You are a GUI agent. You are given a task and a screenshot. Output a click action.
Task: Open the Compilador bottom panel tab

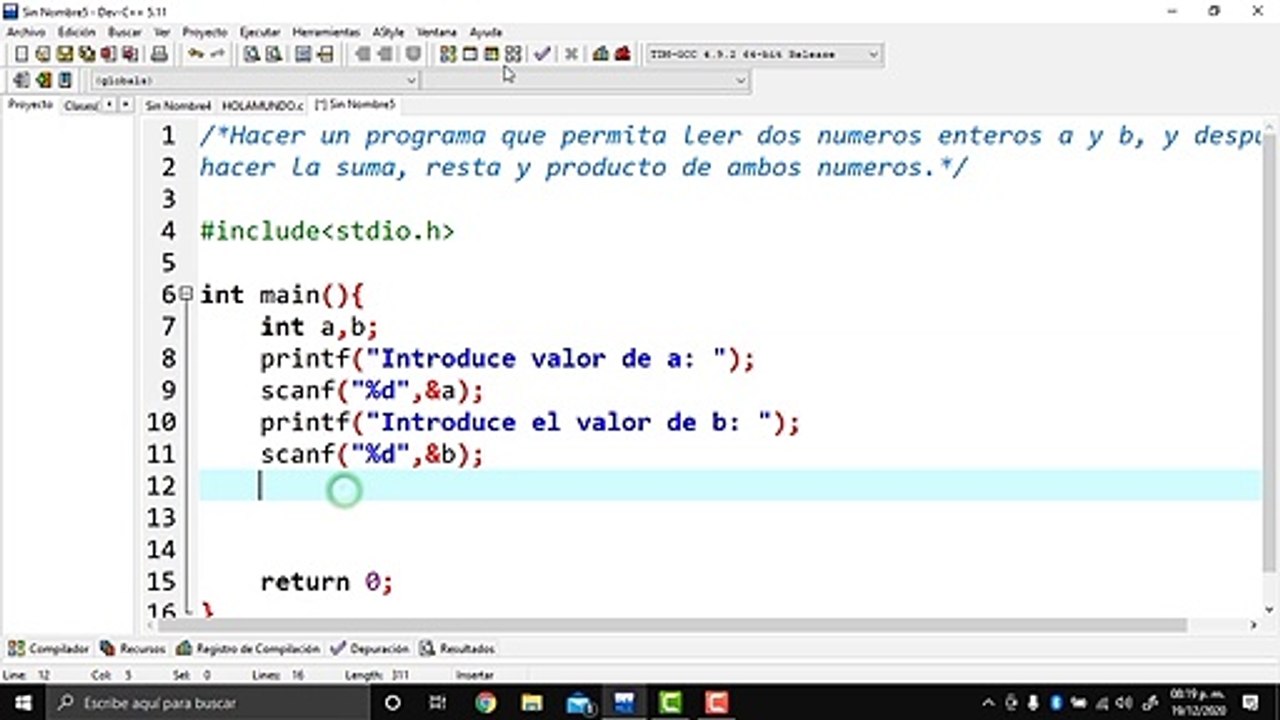point(50,648)
